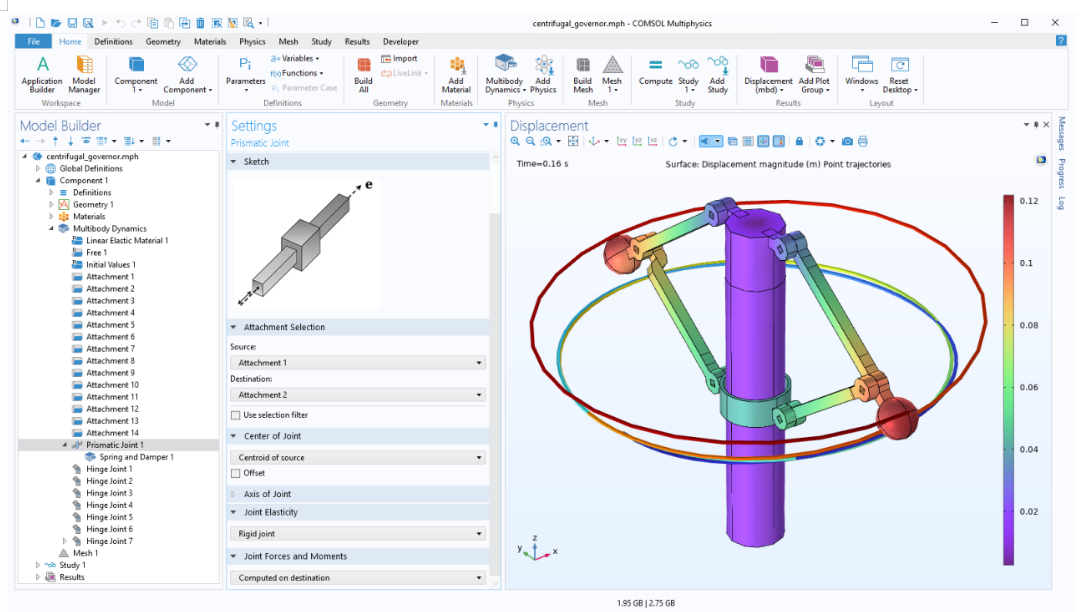Screen dimensions: 1081x612
Task: Click the Functions button
Action: pos(297,73)
